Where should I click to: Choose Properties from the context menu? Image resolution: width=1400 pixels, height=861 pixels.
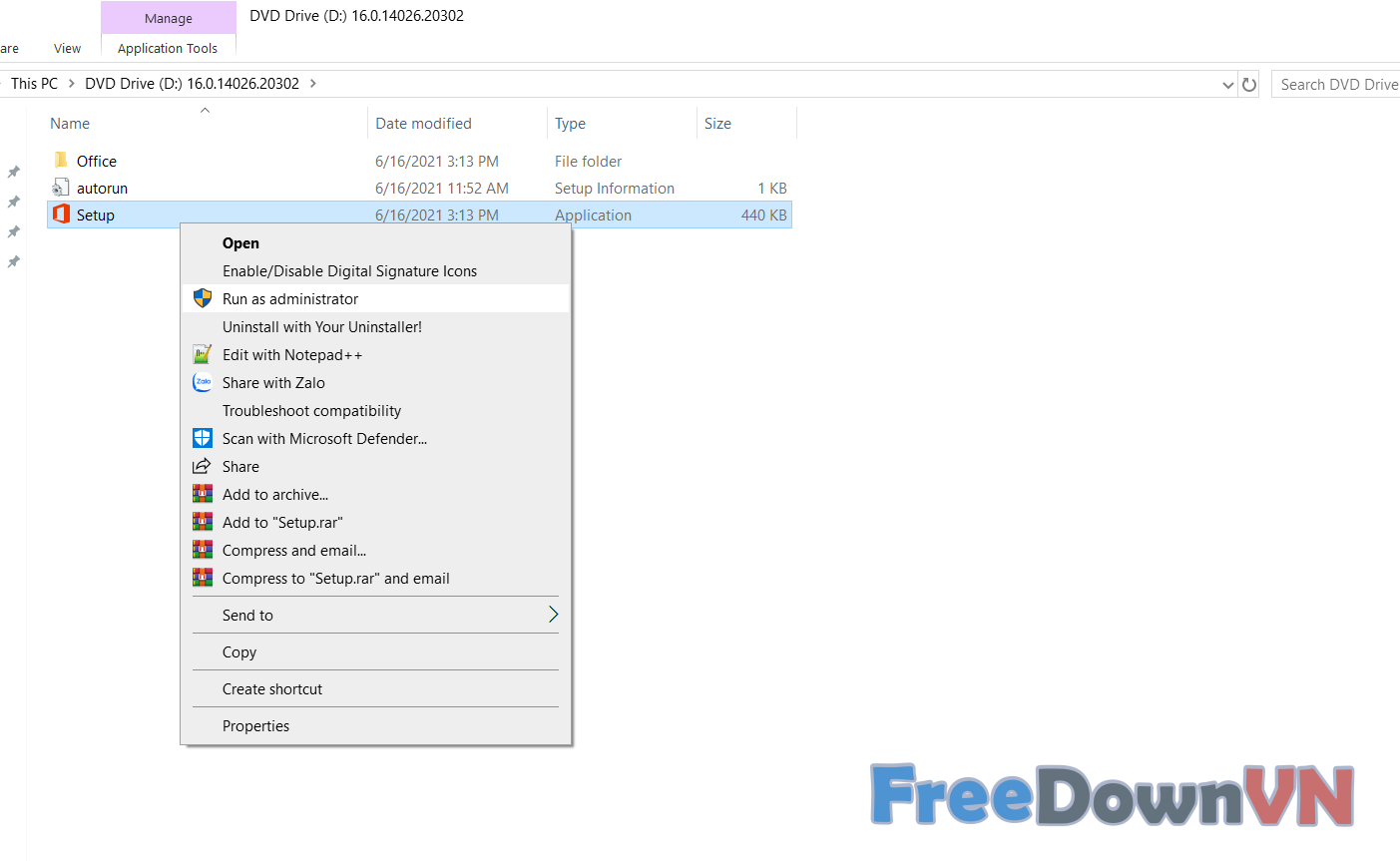pyautogui.click(x=255, y=725)
